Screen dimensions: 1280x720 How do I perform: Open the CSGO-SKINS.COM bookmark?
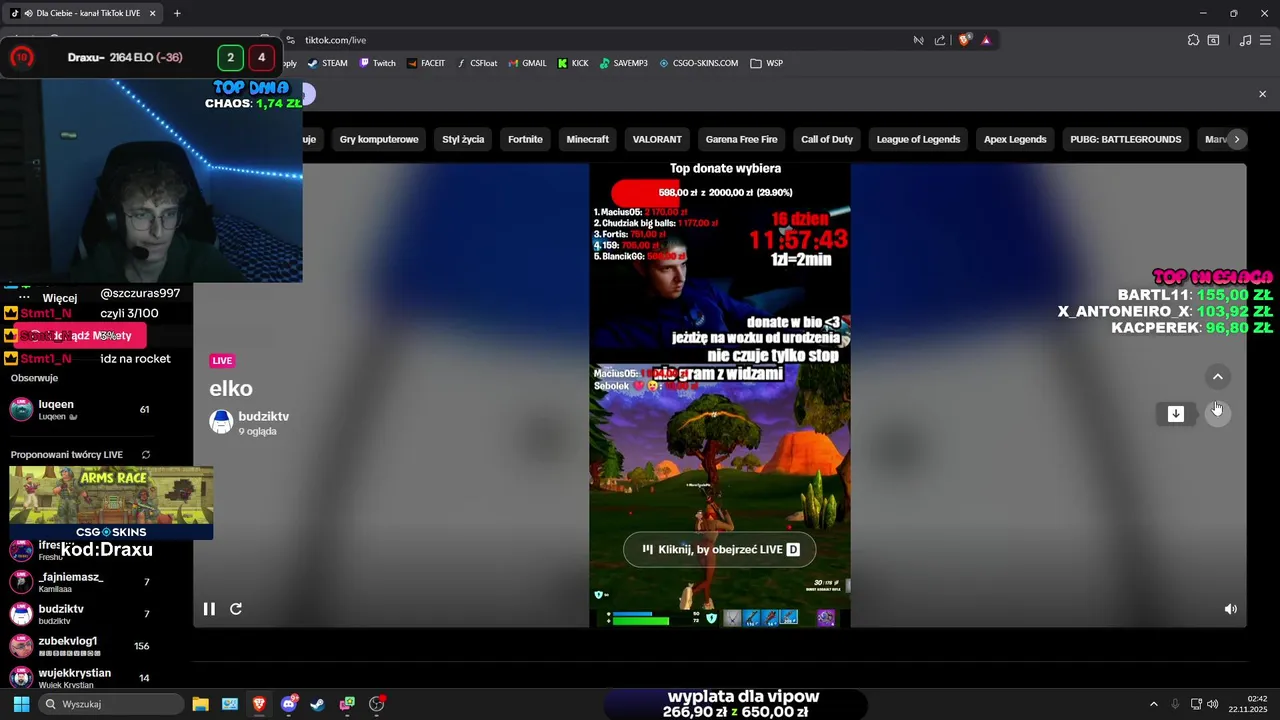(x=699, y=63)
